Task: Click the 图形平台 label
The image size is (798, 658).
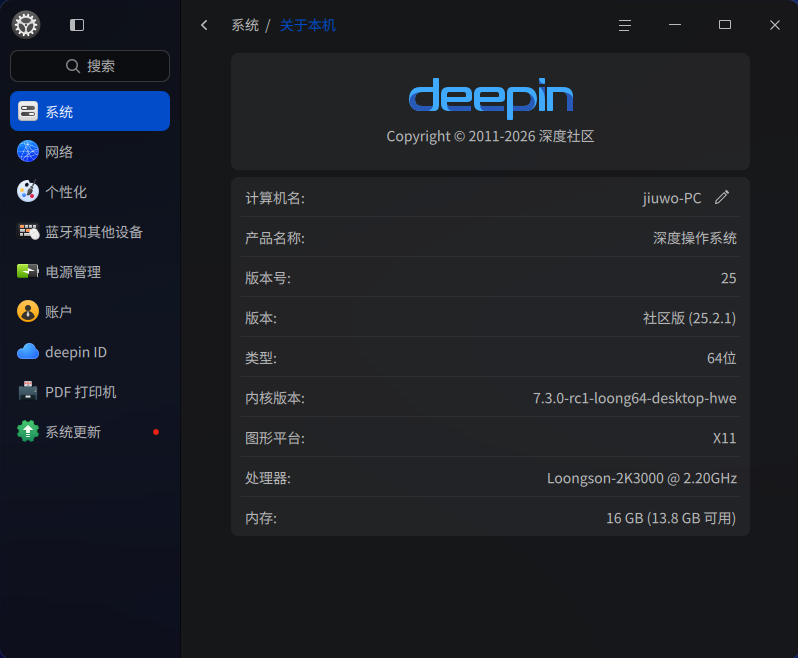Action: coord(275,438)
